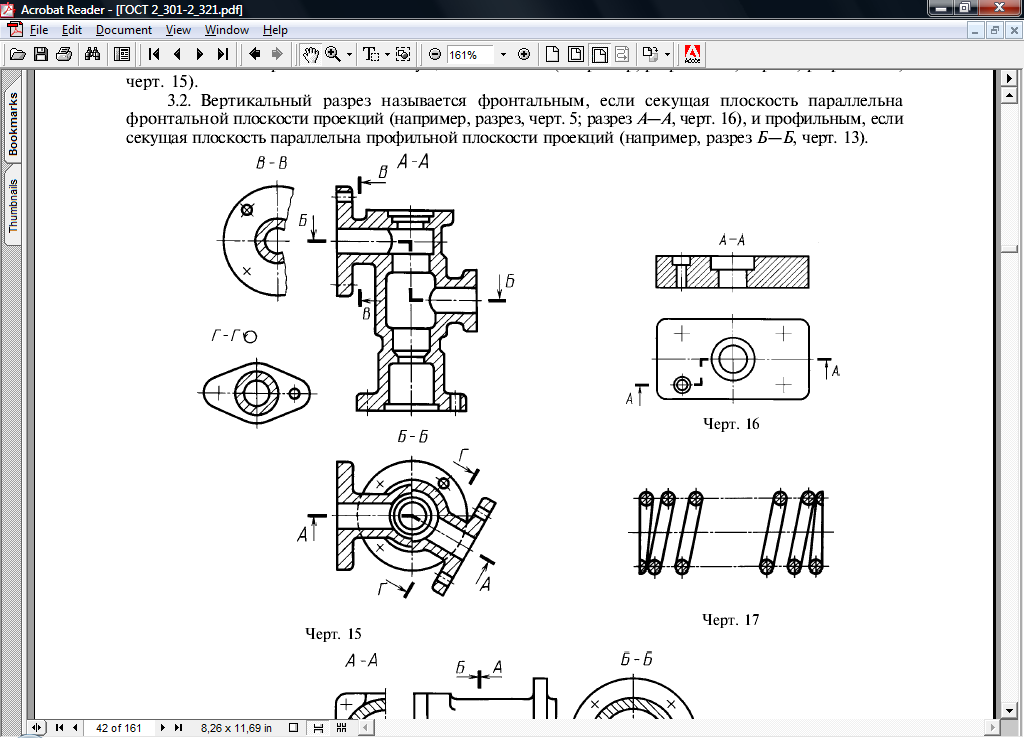Select Continuous layout in status bar
Viewport: 1024px width, 738px height.
click(318, 728)
